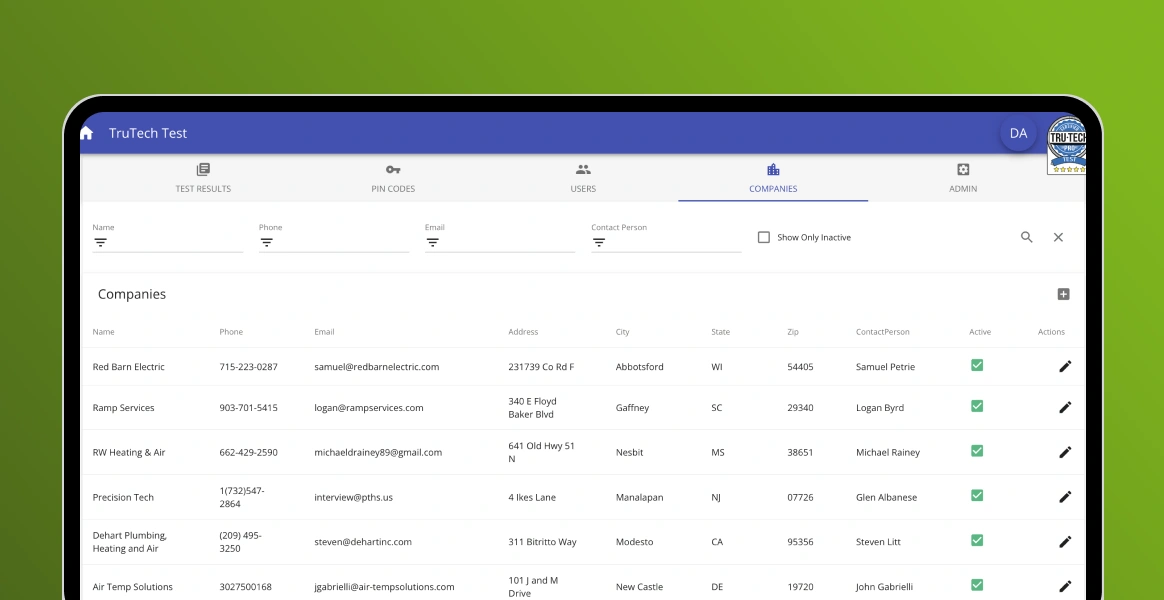This screenshot has width=1164, height=600.
Task: Select the Red Barn Electric name cell
Action: [x=128, y=367]
